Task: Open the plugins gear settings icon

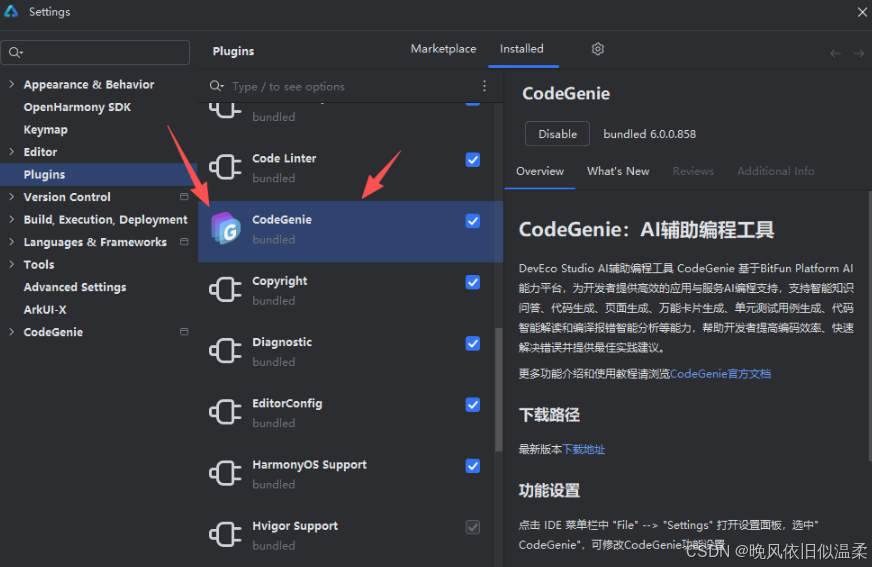Action: click(x=597, y=49)
